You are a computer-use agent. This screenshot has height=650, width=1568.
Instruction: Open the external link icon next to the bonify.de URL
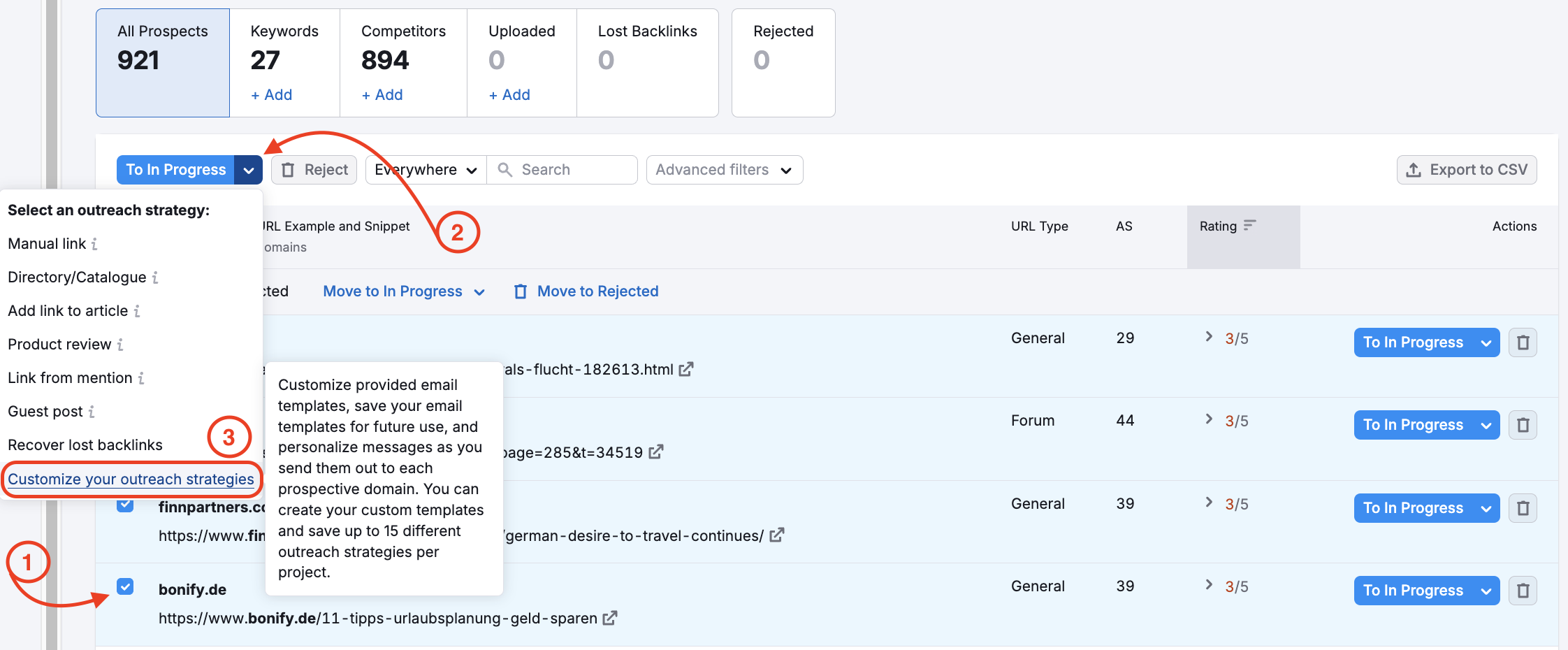pyautogui.click(x=611, y=618)
